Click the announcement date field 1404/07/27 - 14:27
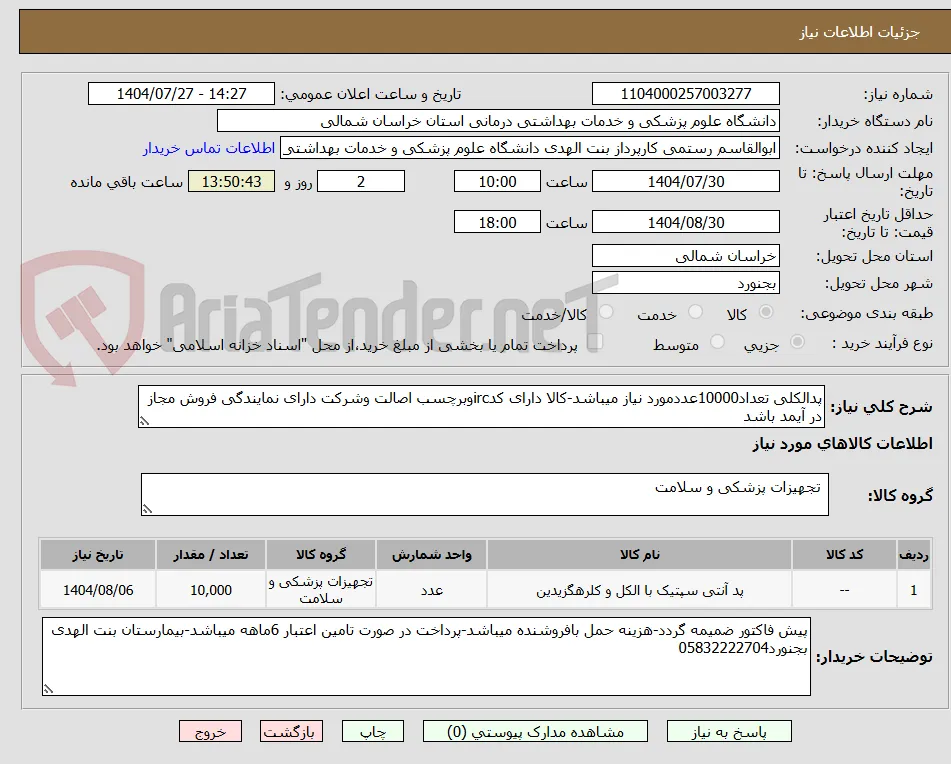 (181, 94)
